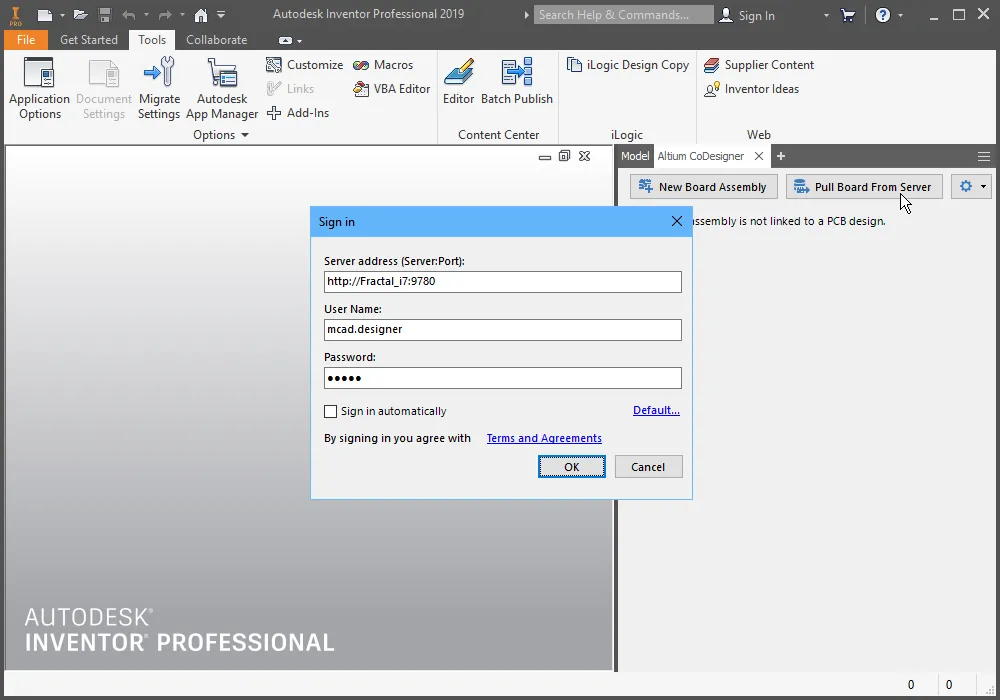Expand the New file dropdown arrow
Screen dimensions: 1000x700
click(x=62, y=15)
